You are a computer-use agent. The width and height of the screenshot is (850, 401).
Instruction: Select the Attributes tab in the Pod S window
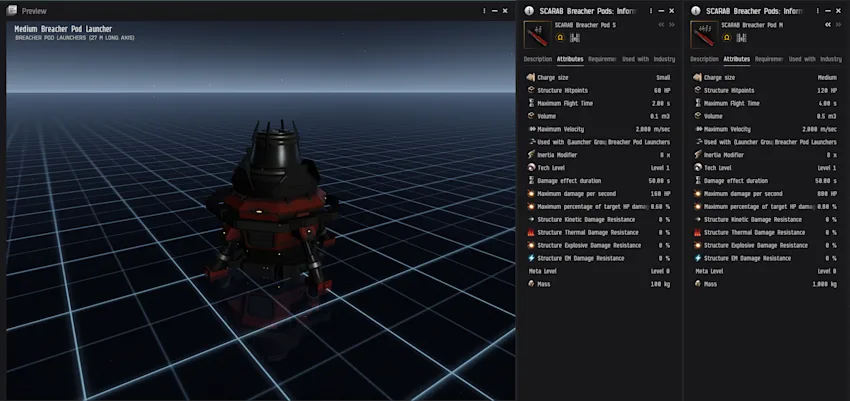pyautogui.click(x=570, y=59)
